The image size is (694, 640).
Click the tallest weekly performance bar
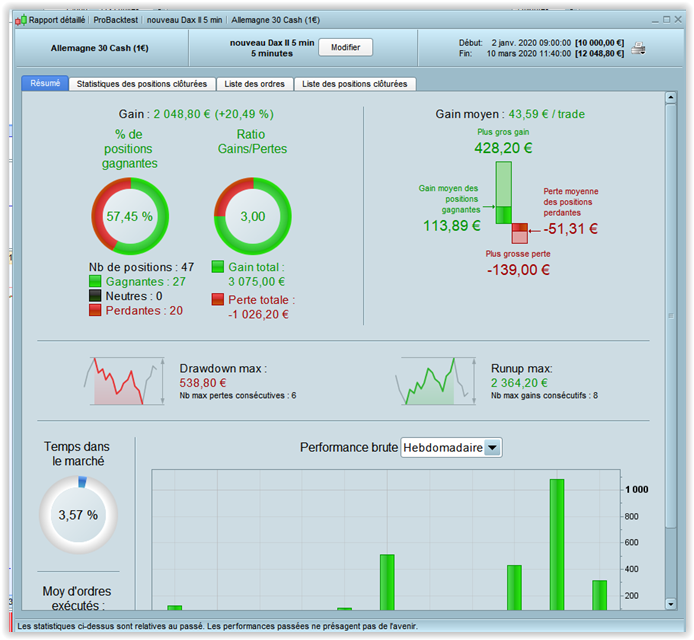tap(557, 544)
